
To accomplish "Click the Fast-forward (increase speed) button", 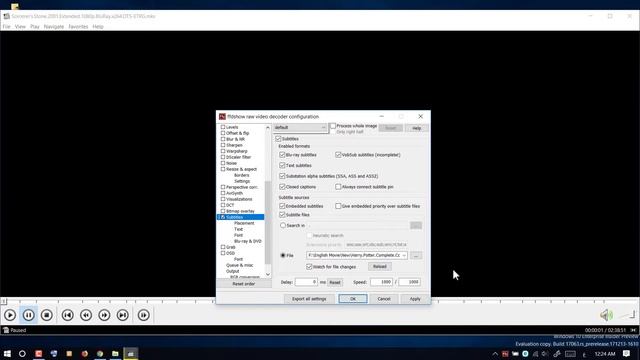I will (x=104, y=315).
